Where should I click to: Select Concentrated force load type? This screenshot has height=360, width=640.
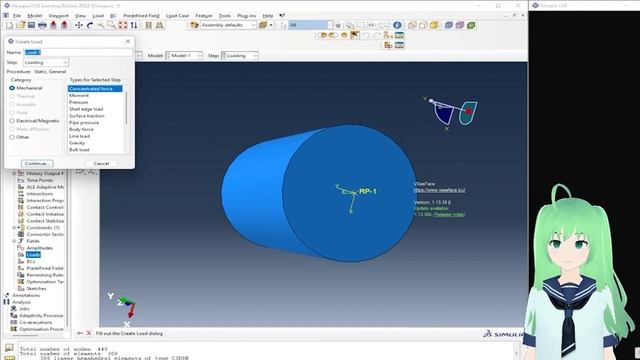click(x=95, y=89)
